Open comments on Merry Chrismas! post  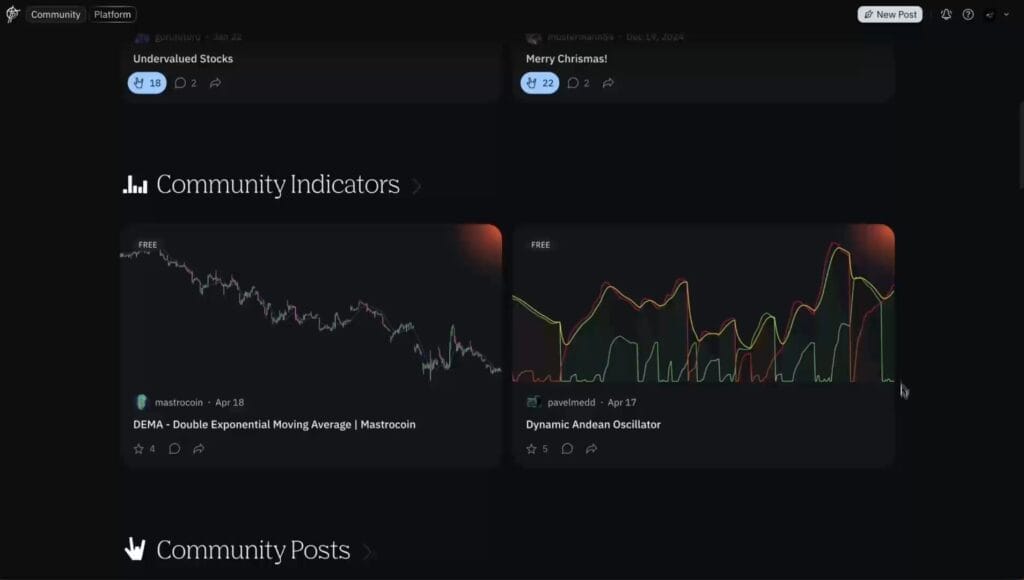coord(578,83)
